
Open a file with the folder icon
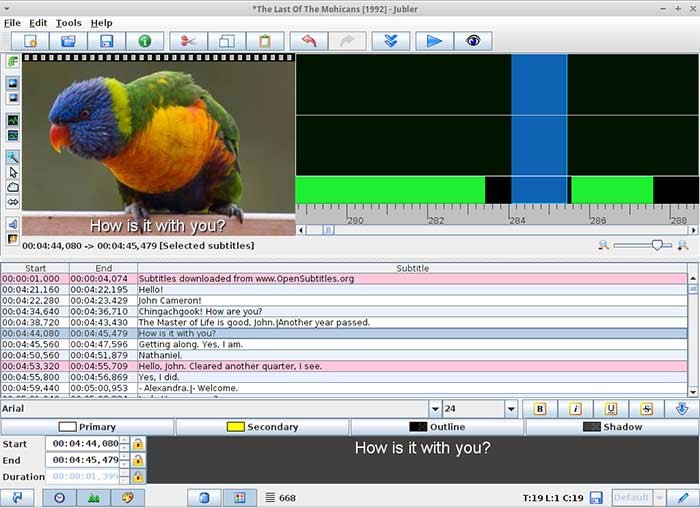click(68, 41)
